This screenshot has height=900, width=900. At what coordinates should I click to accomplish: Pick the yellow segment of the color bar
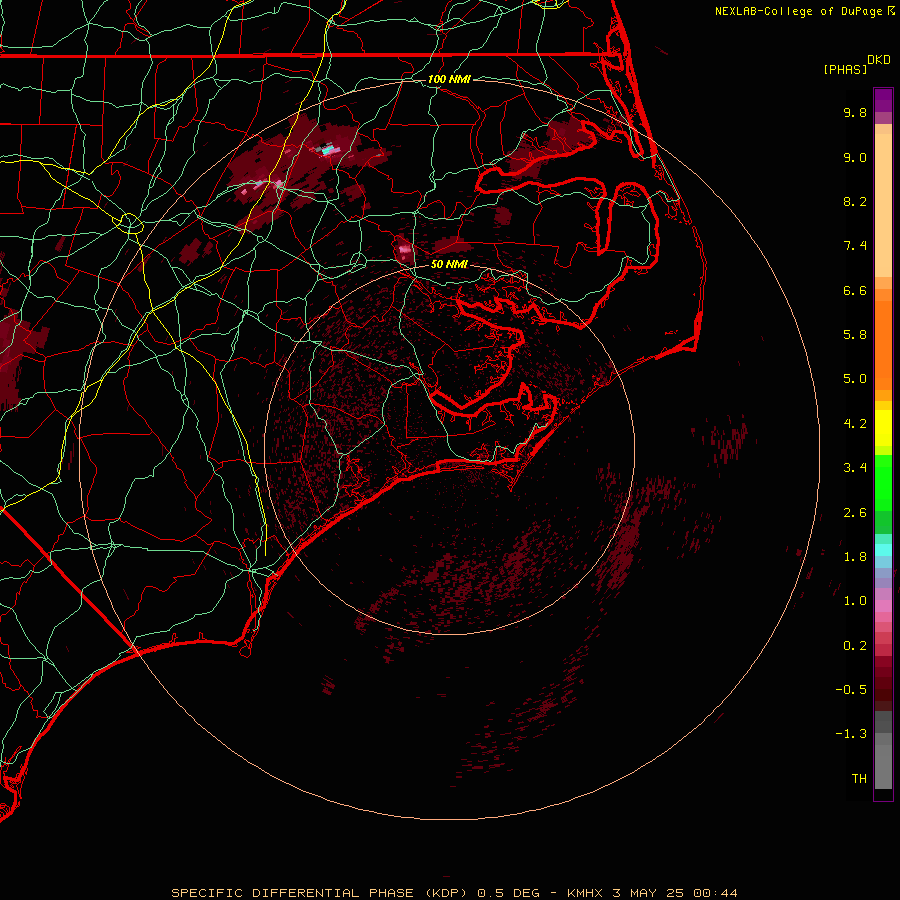click(883, 428)
